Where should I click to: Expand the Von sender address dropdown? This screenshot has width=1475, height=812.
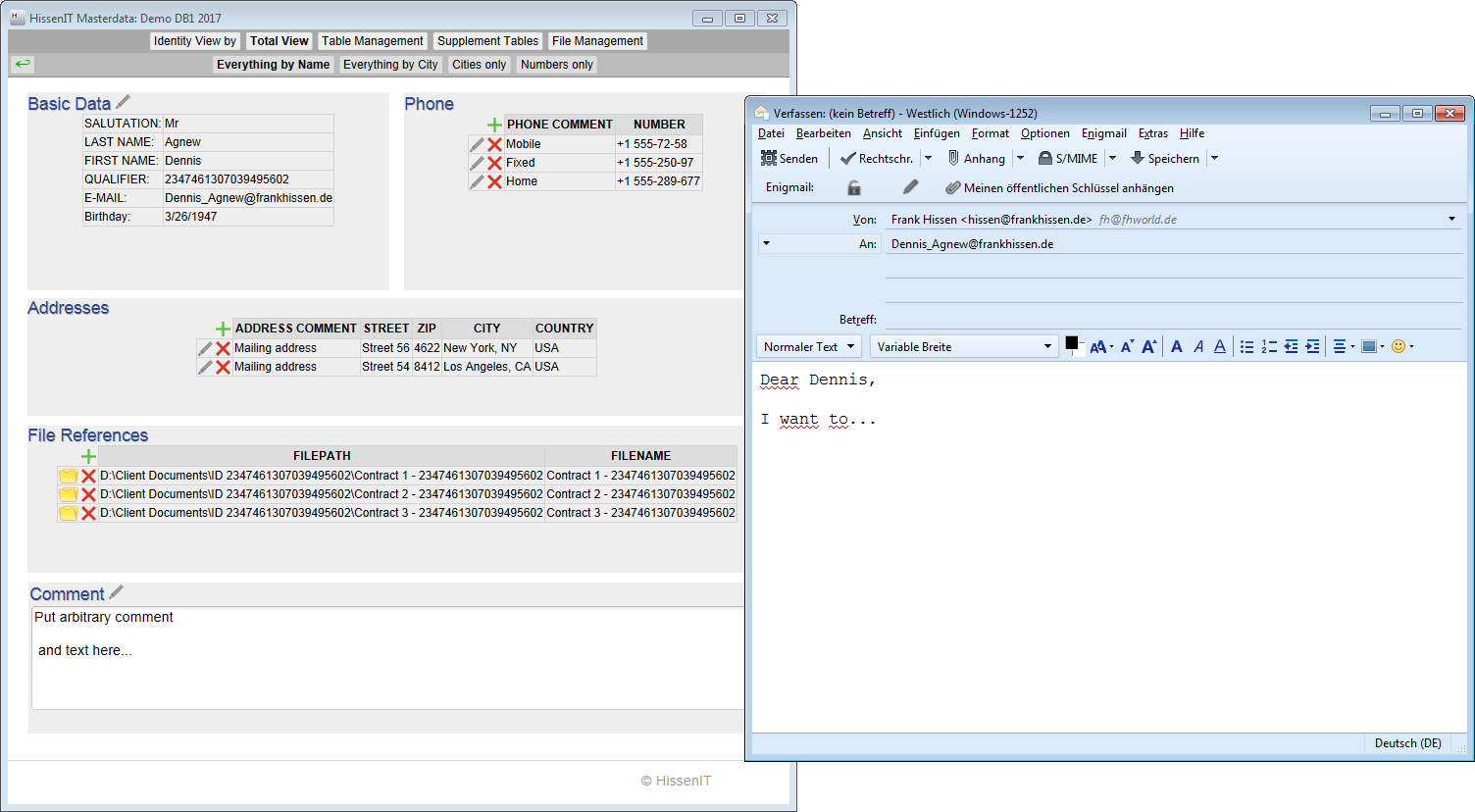(1451, 219)
